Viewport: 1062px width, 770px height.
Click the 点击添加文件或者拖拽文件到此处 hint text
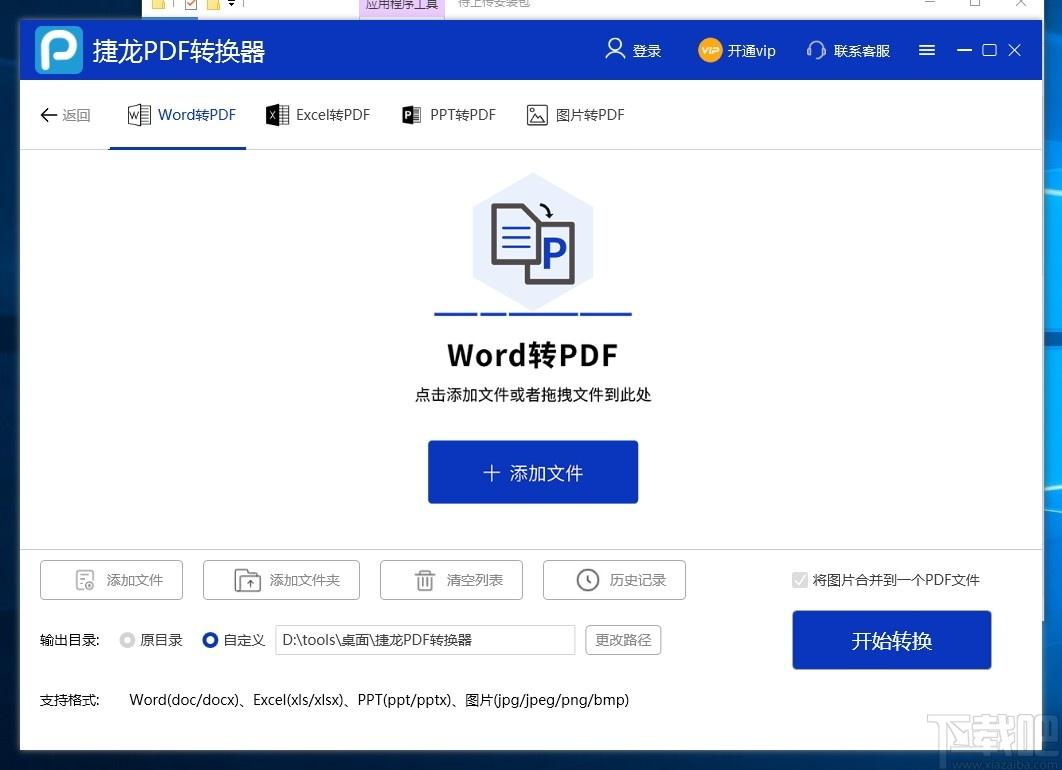pyautogui.click(x=533, y=395)
